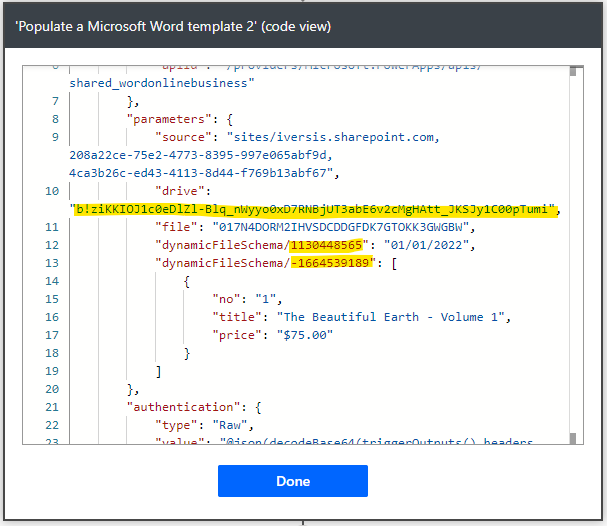Screen dimensions: 607x526
Task: Click the shared_wordonlinebusiness text
Action: point(158,83)
